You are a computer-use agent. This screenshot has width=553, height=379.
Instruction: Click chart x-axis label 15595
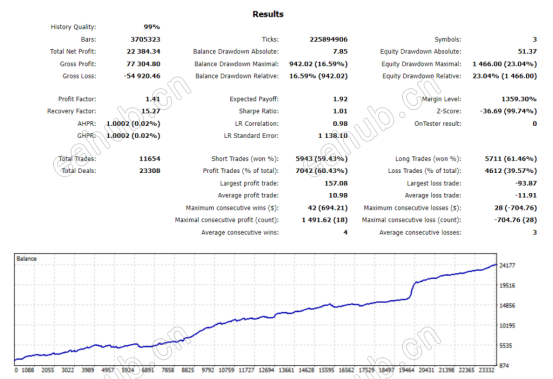(326, 370)
